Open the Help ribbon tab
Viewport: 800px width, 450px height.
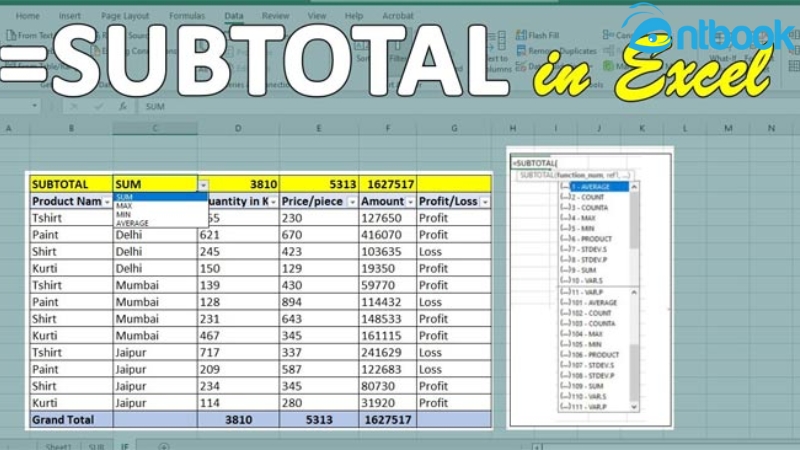point(354,16)
